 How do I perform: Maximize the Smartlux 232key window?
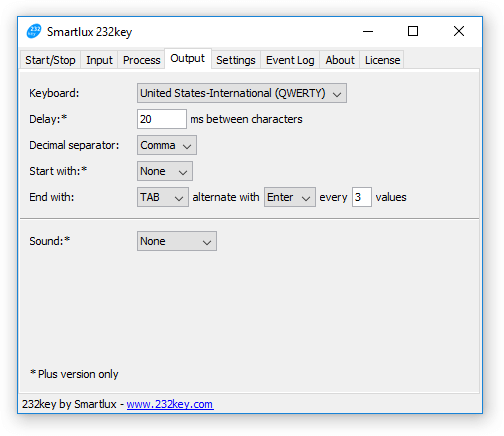coord(413,31)
